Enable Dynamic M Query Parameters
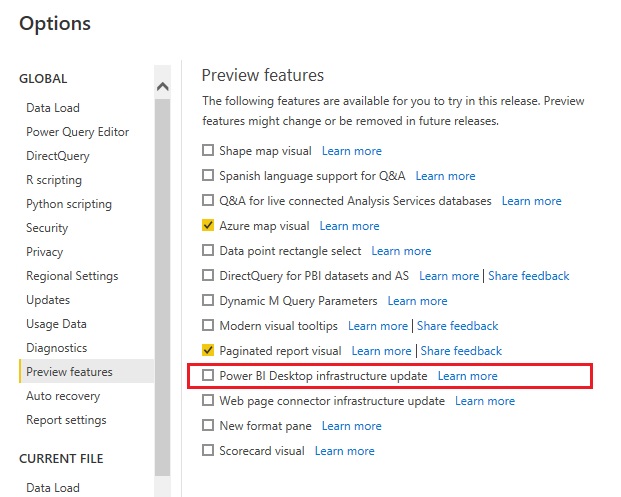The image size is (621, 497). pyautogui.click(x=208, y=300)
